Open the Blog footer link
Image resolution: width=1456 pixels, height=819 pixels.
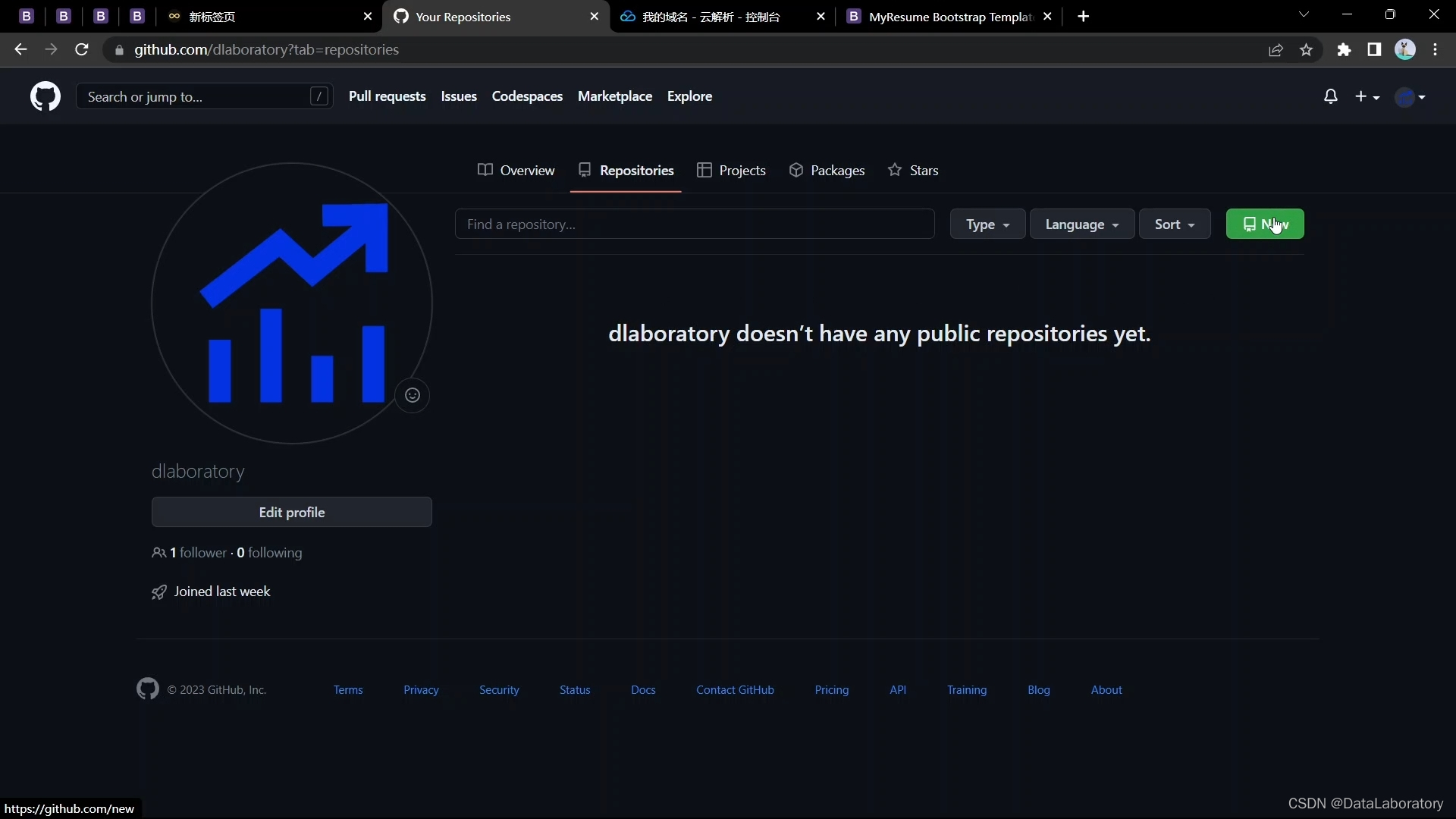(1039, 690)
